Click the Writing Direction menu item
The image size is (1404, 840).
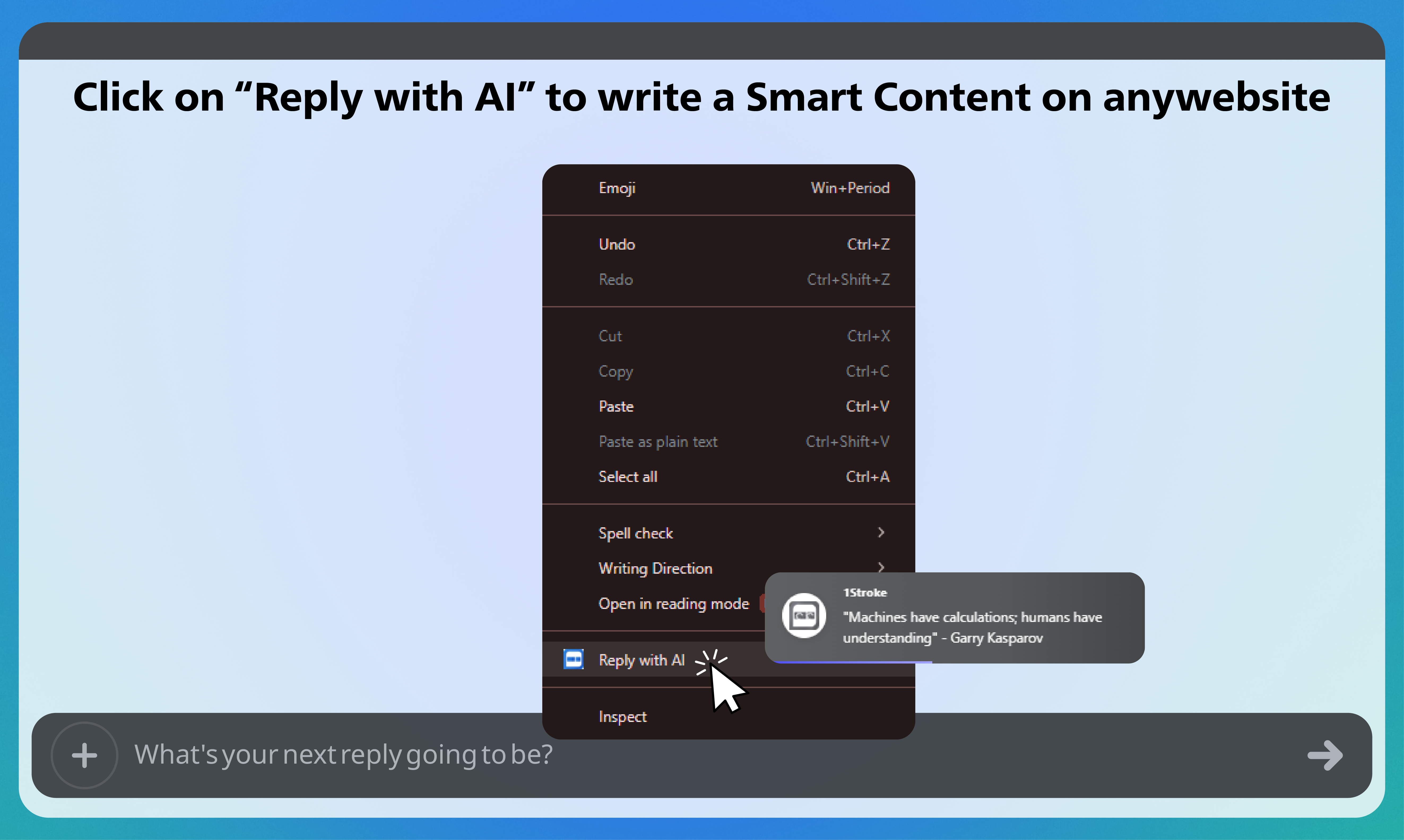point(655,568)
